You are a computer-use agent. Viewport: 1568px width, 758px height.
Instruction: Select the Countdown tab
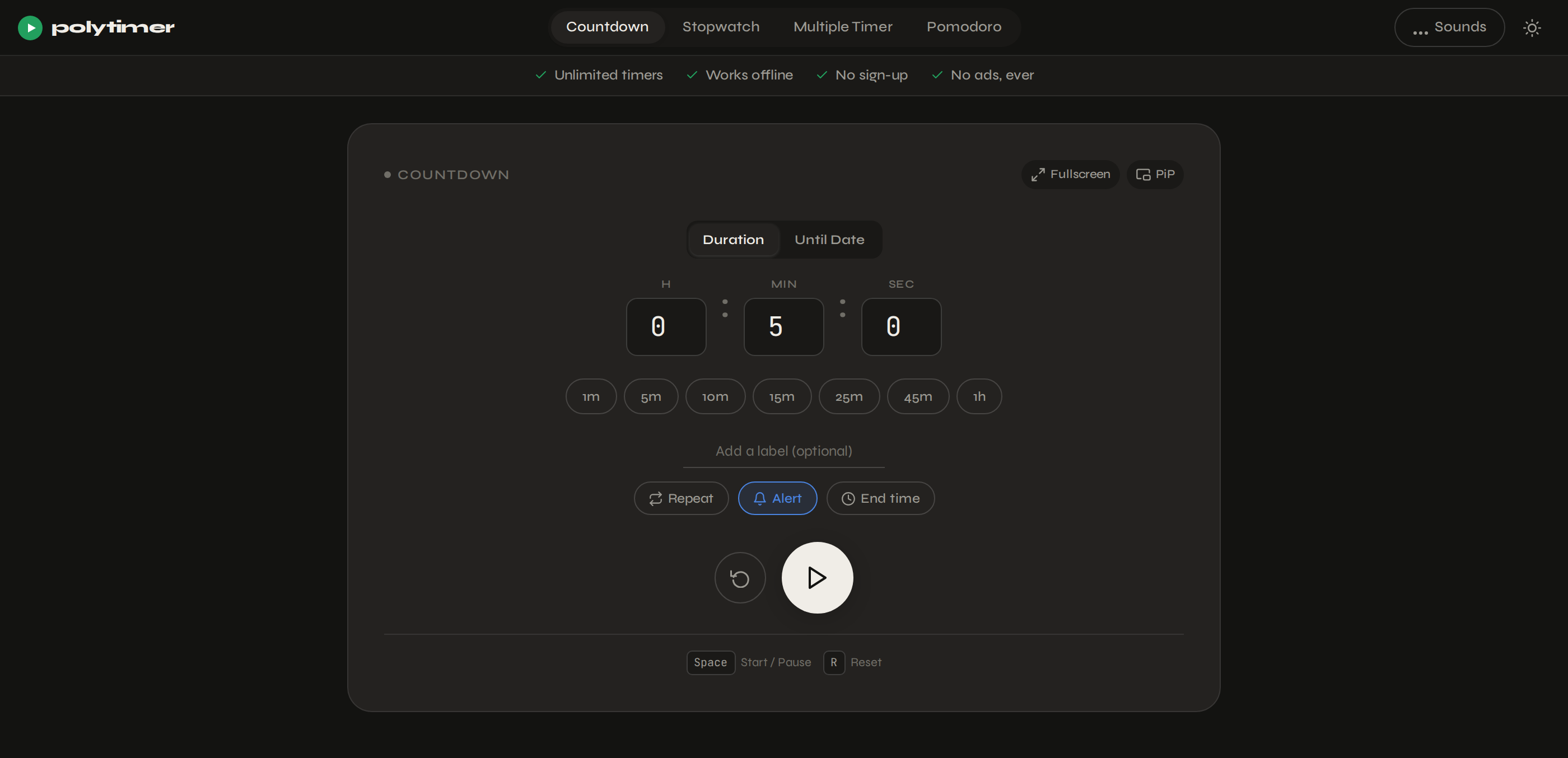click(607, 27)
